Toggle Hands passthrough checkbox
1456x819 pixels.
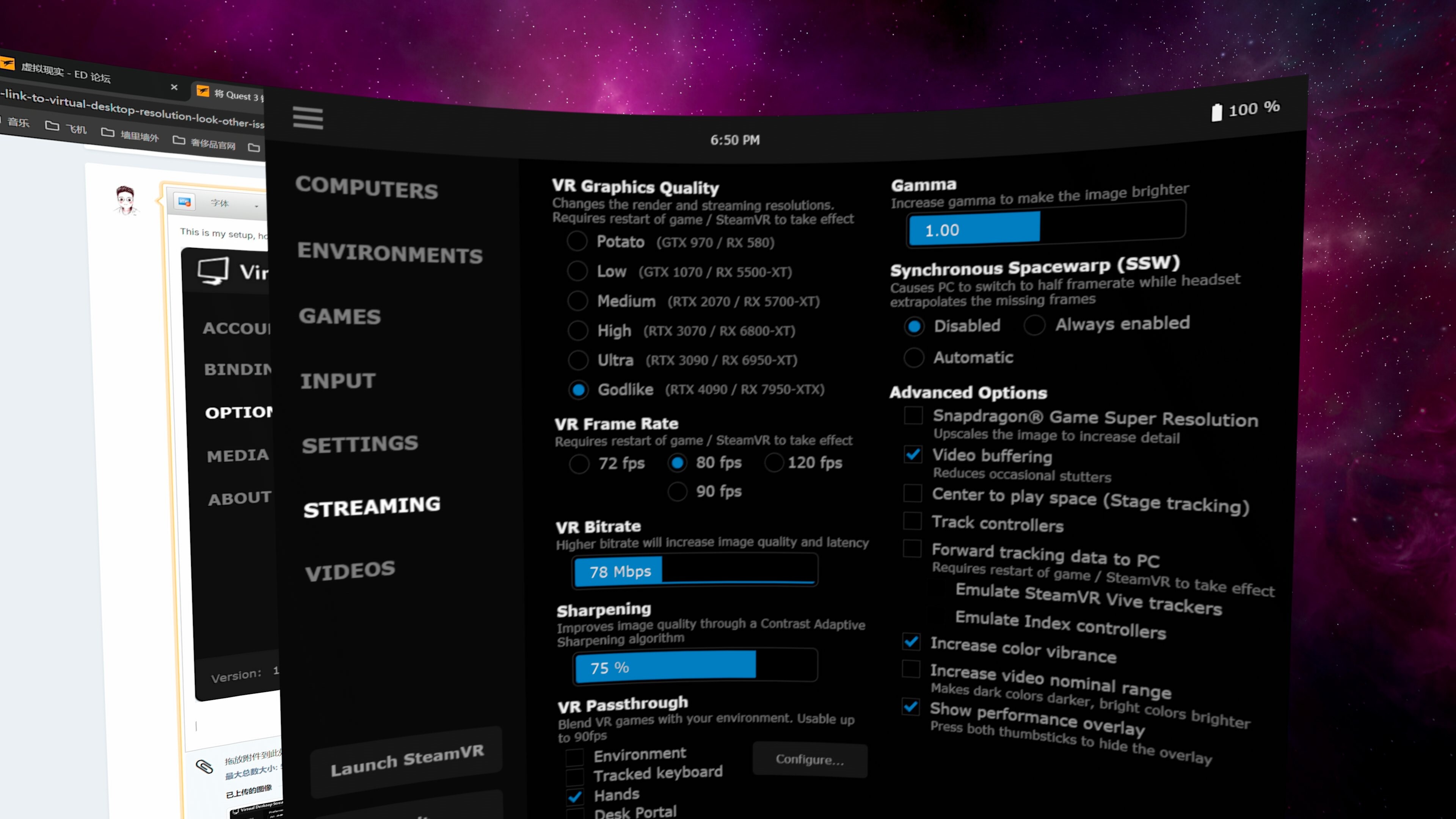point(576,797)
